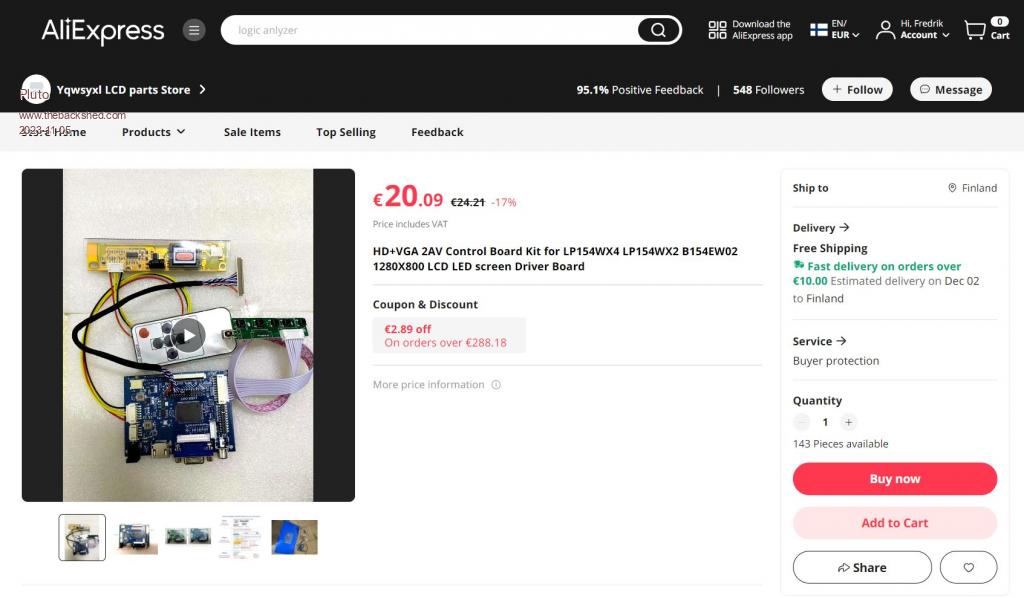Screen dimensions: 1024x598
Task: Click the Buy now button
Action: pos(894,479)
